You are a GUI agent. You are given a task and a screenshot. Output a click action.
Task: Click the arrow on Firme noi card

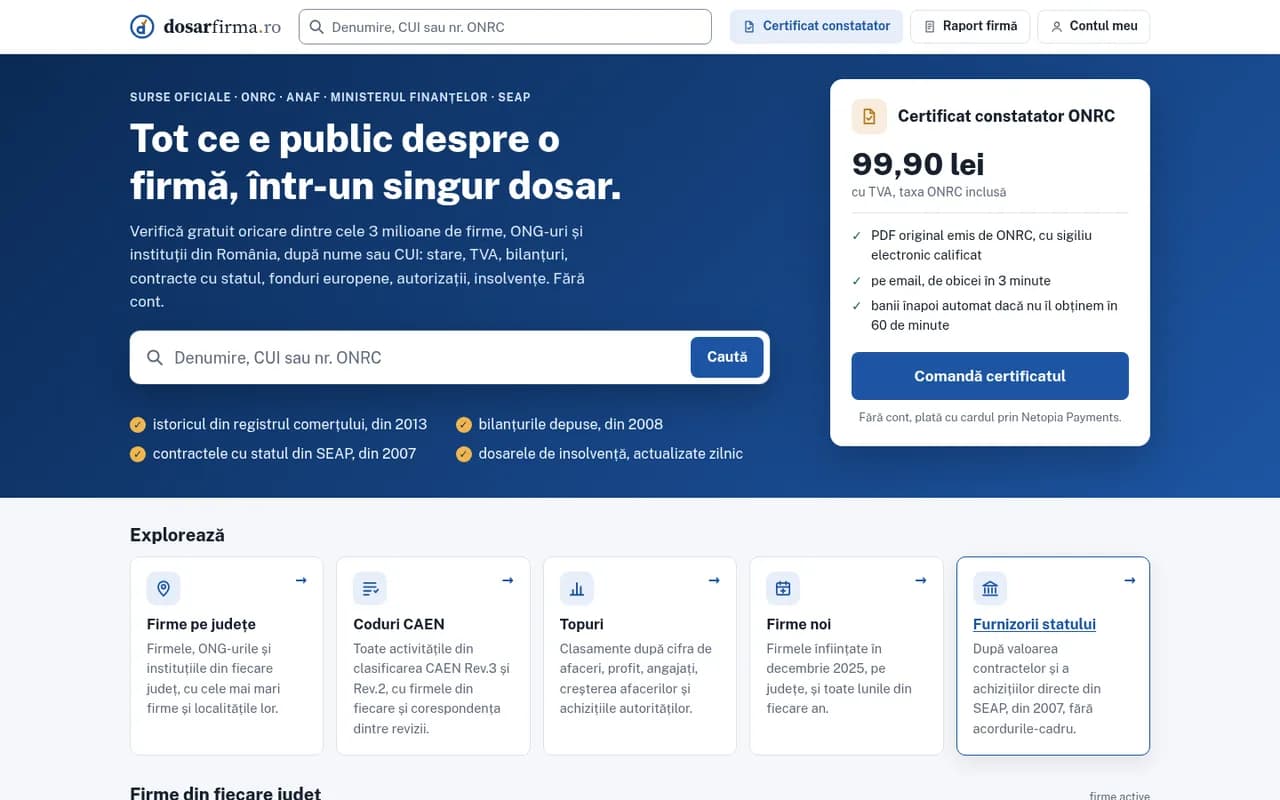point(920,580)
